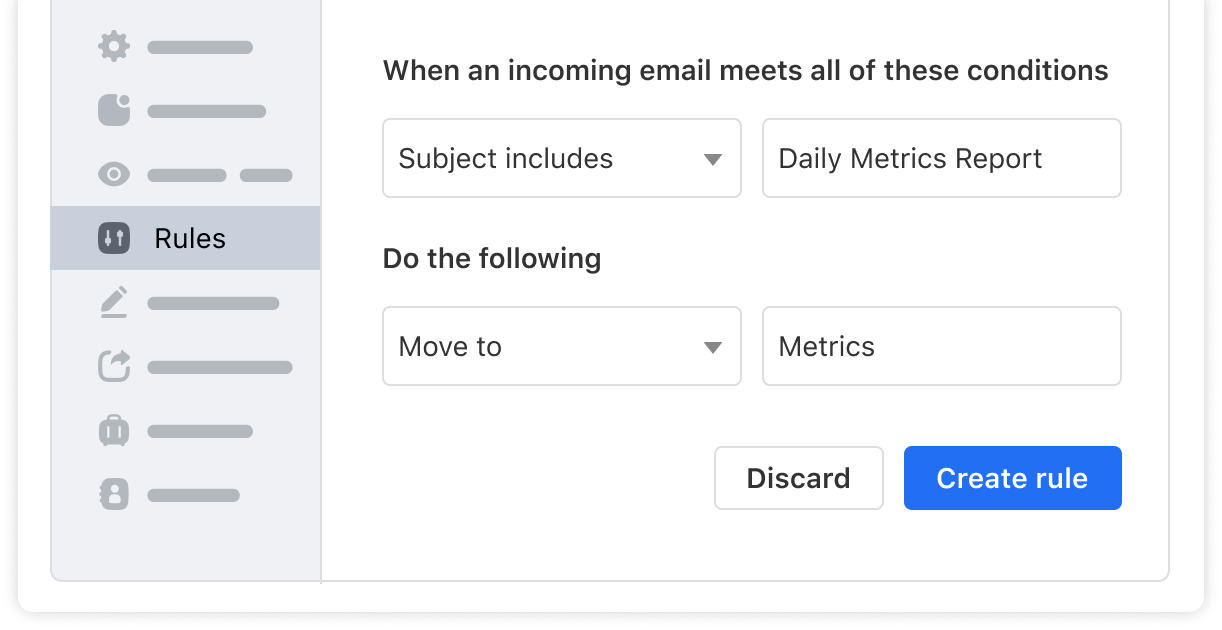The height and width of the screenshot is (630, 1222).
Task: Open the settings gear icon in sidebar
Action: pyautogui.click(x=114, y=46)
